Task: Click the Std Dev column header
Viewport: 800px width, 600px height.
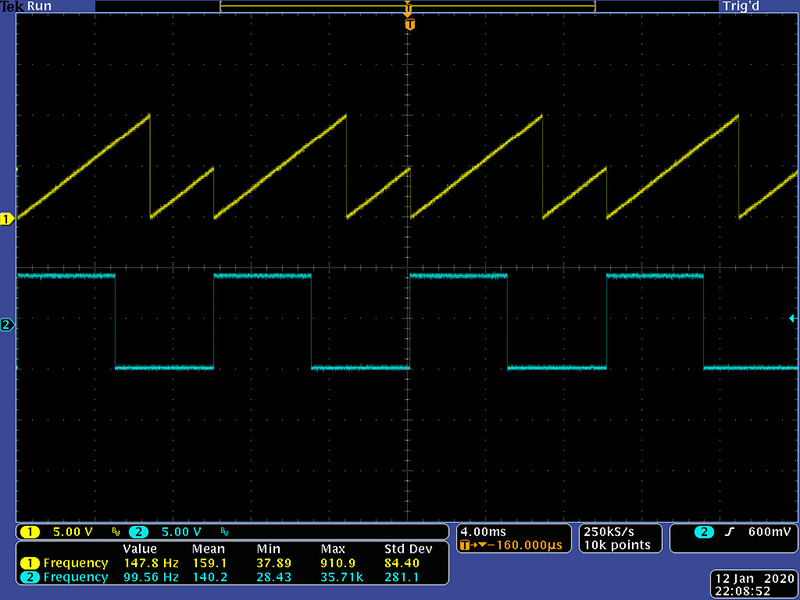Action: (407, 549)
